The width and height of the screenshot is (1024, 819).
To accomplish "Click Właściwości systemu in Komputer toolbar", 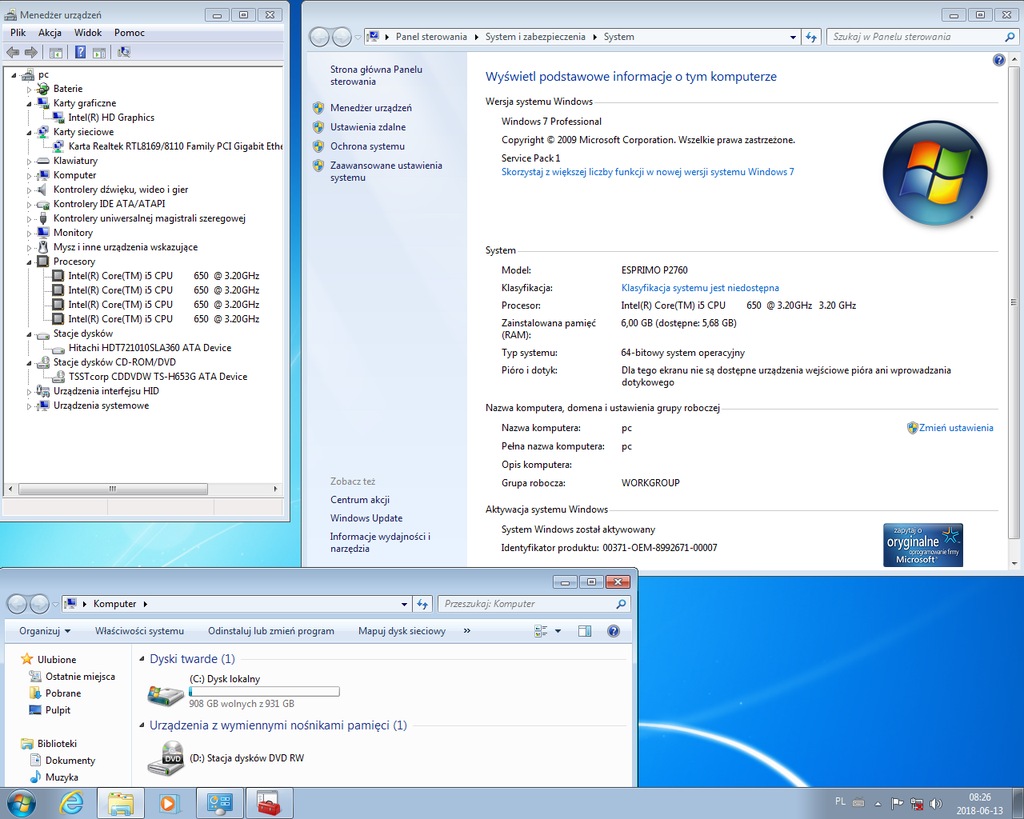I will [x=140, y=631].
